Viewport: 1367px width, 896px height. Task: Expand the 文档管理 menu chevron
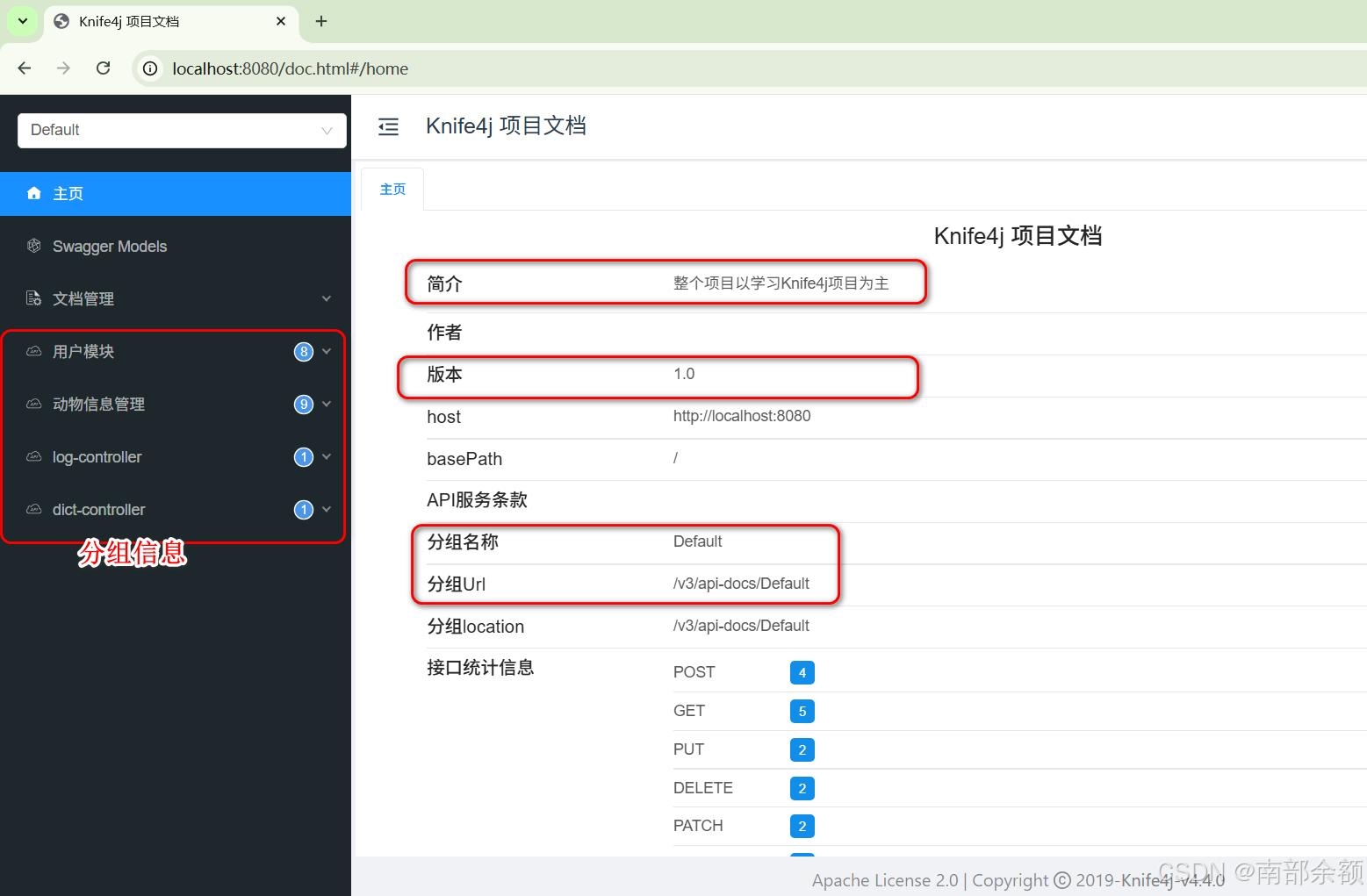[x=327, y=298]
